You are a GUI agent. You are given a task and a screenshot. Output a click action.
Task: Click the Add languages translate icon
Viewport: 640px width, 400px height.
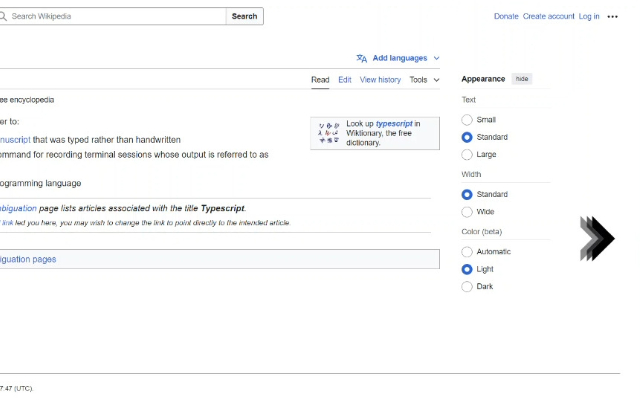tap(362, 58)
